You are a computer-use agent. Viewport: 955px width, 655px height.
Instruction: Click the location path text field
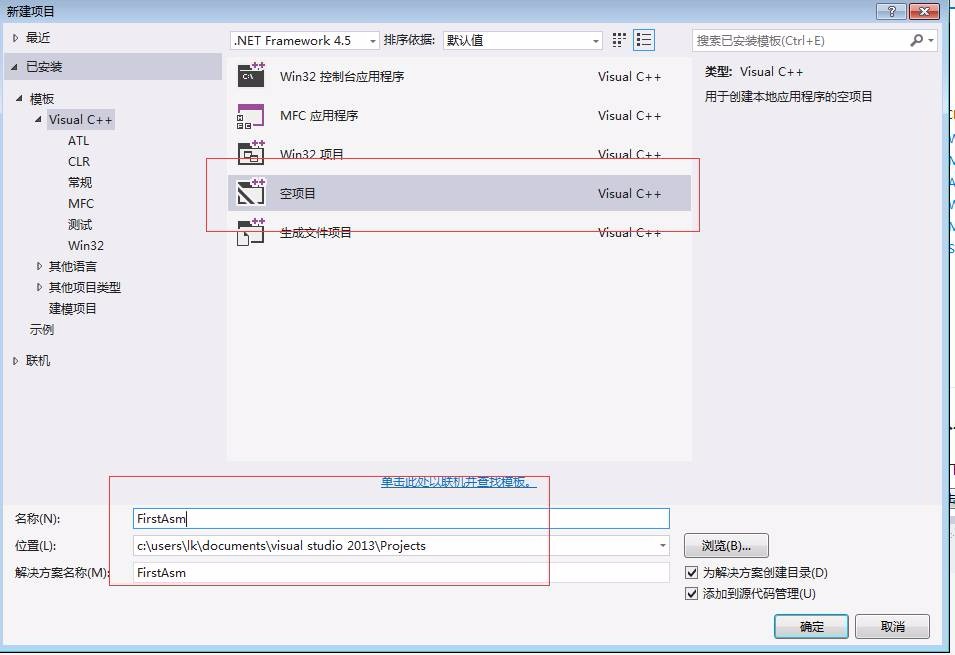pyautogui.click(x=395, y=545)
